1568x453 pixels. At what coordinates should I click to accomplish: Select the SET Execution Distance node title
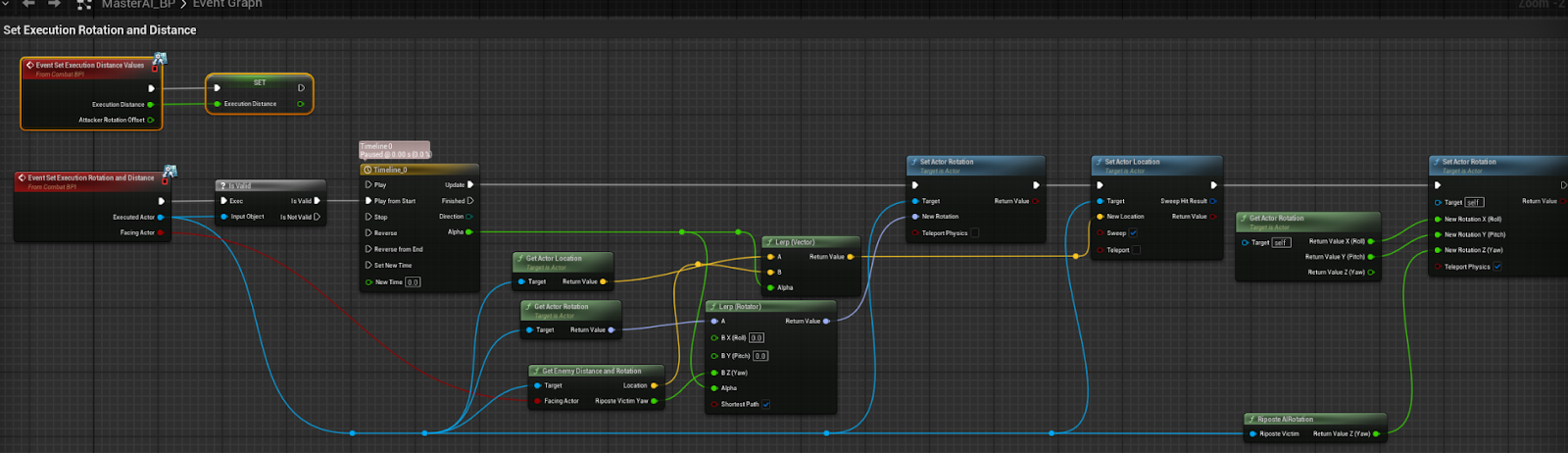click(260, 82)
